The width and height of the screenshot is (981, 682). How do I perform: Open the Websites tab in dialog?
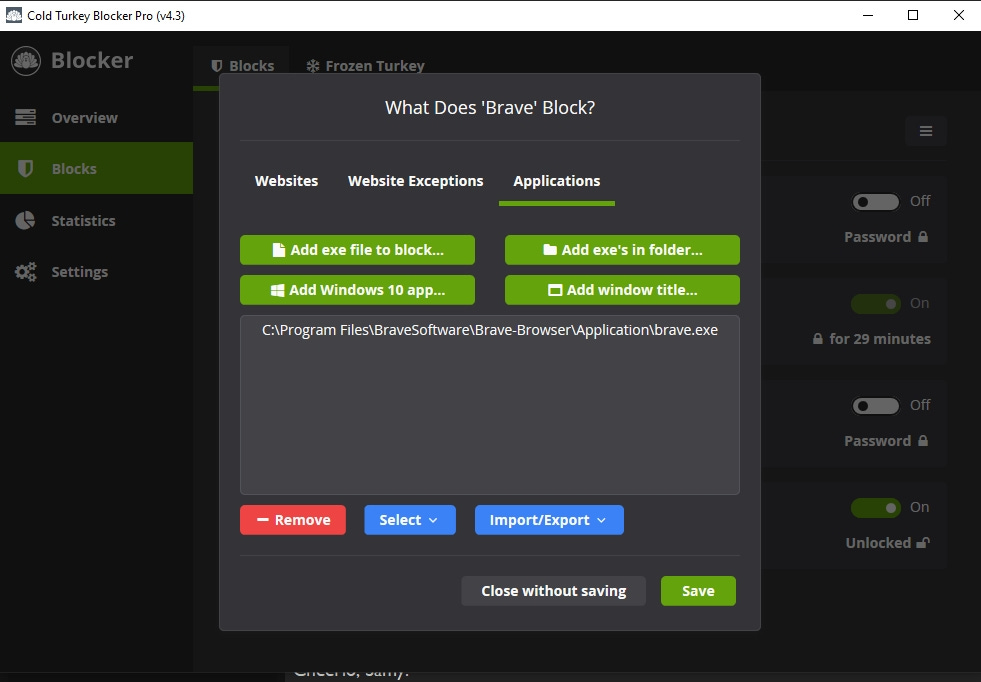287,181
